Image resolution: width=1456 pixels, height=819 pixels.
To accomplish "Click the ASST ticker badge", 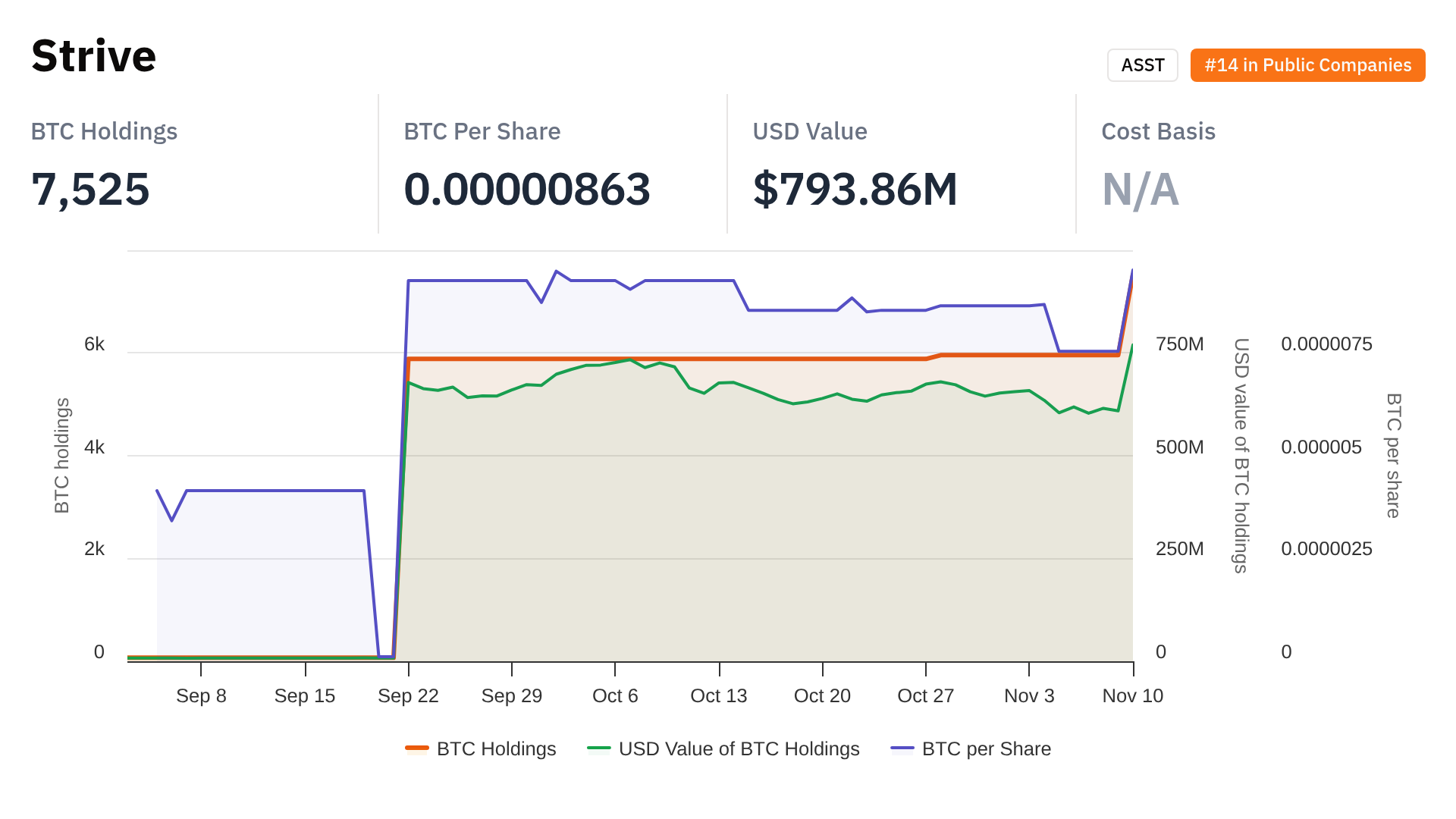I will (x=1142, y=65).
